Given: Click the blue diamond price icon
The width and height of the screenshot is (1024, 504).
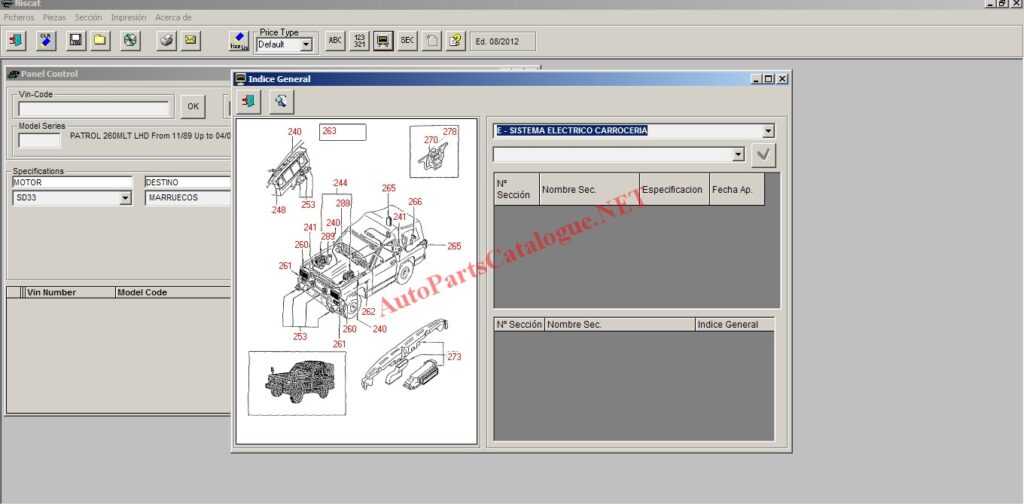Looking at the screenshot, I should click(239, 41).
